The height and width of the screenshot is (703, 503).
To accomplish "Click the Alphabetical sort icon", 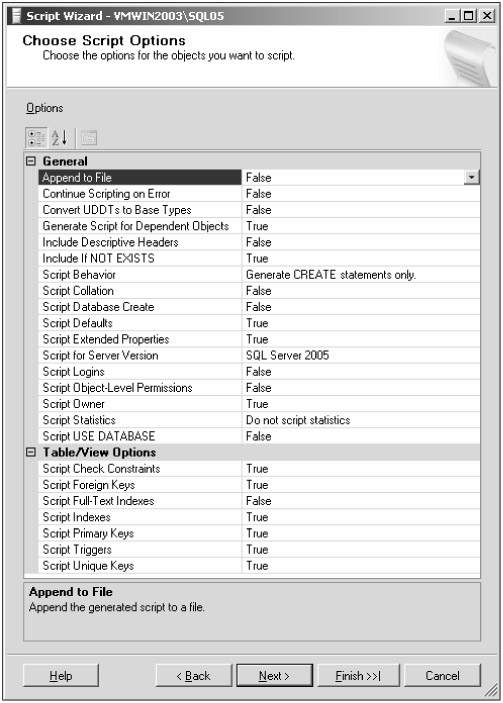I will [60, 138].
